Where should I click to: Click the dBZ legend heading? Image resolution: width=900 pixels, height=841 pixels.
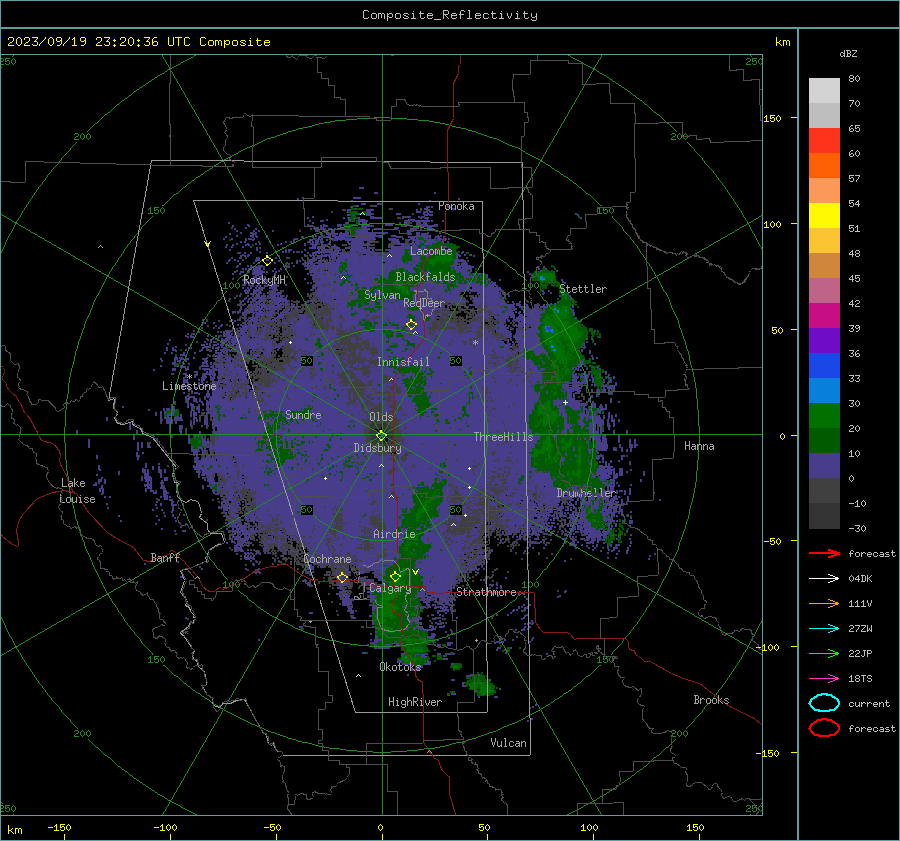pos(848,53)
